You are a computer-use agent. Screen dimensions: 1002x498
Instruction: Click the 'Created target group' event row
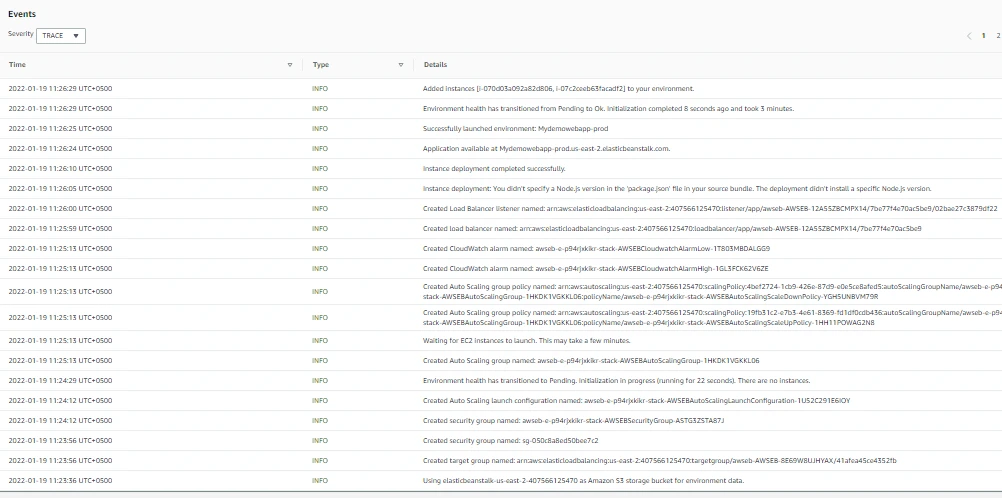point(659,460)
